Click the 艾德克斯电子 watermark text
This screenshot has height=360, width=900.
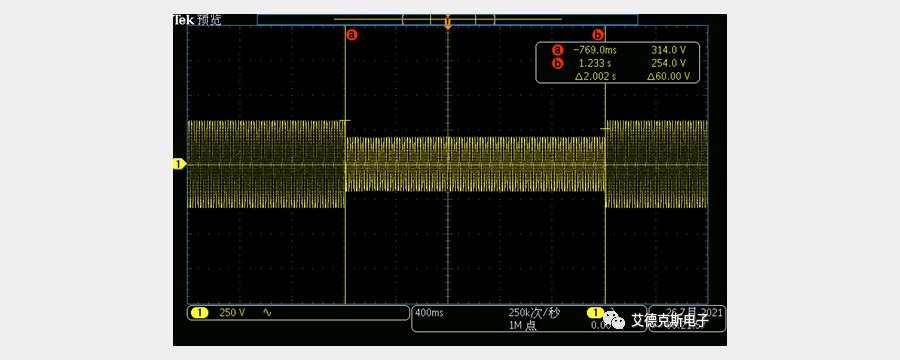[670, 320]
